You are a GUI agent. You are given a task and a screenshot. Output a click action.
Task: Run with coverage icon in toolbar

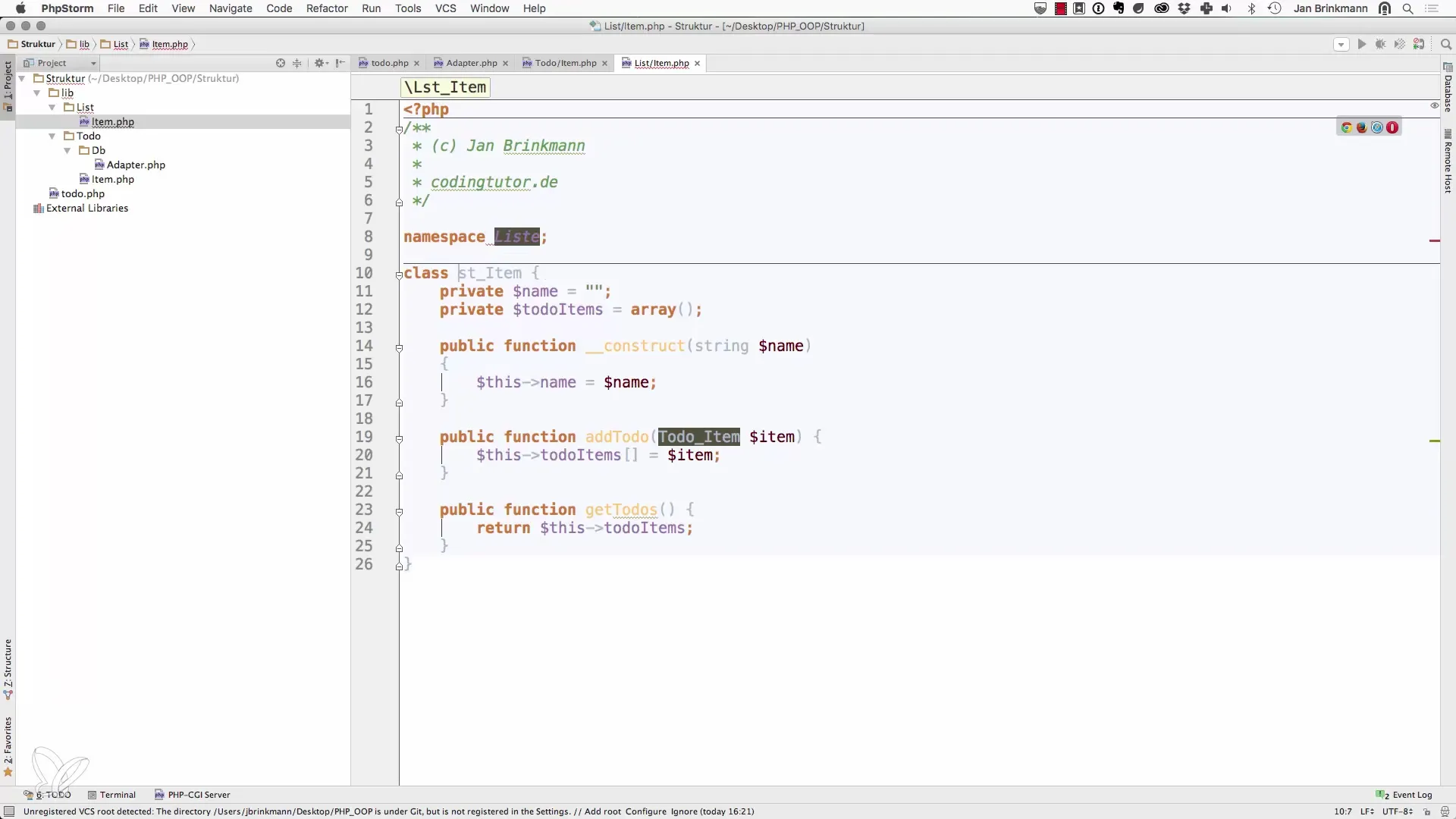[x=1400, y=44]
